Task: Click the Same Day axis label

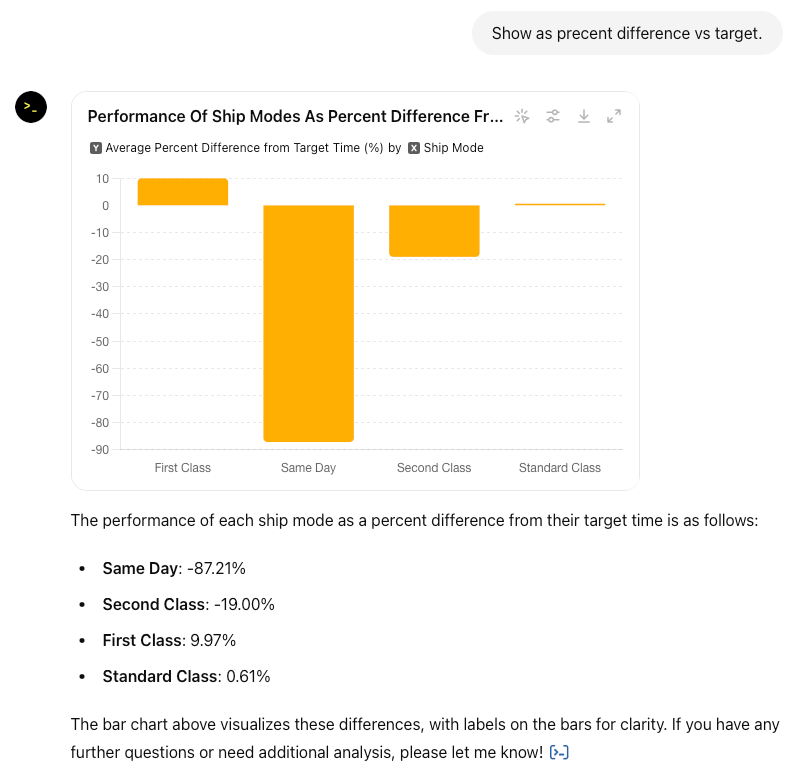Action: point(308,468)
